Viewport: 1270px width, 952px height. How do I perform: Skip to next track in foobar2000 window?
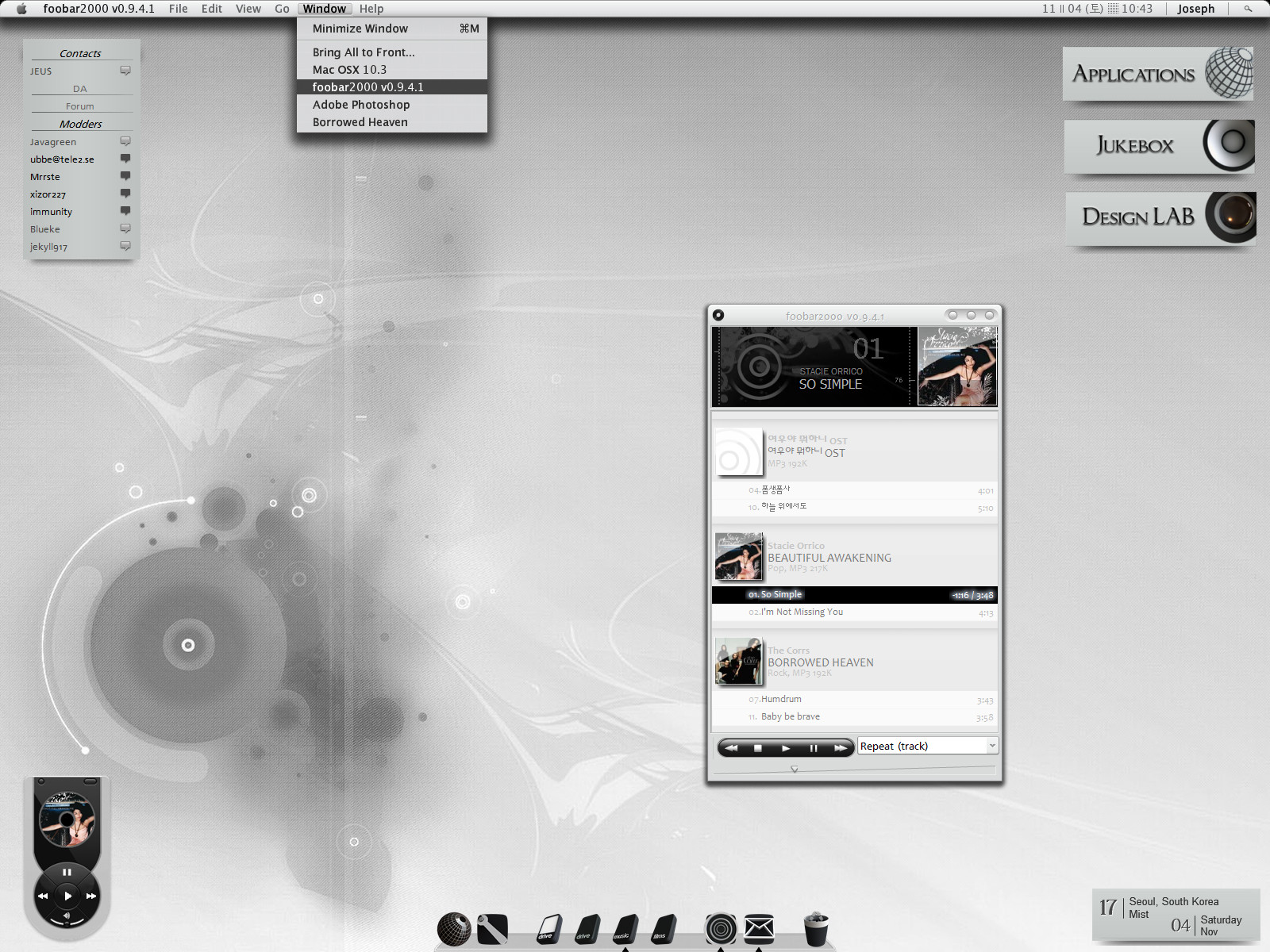tap(840, 747)
